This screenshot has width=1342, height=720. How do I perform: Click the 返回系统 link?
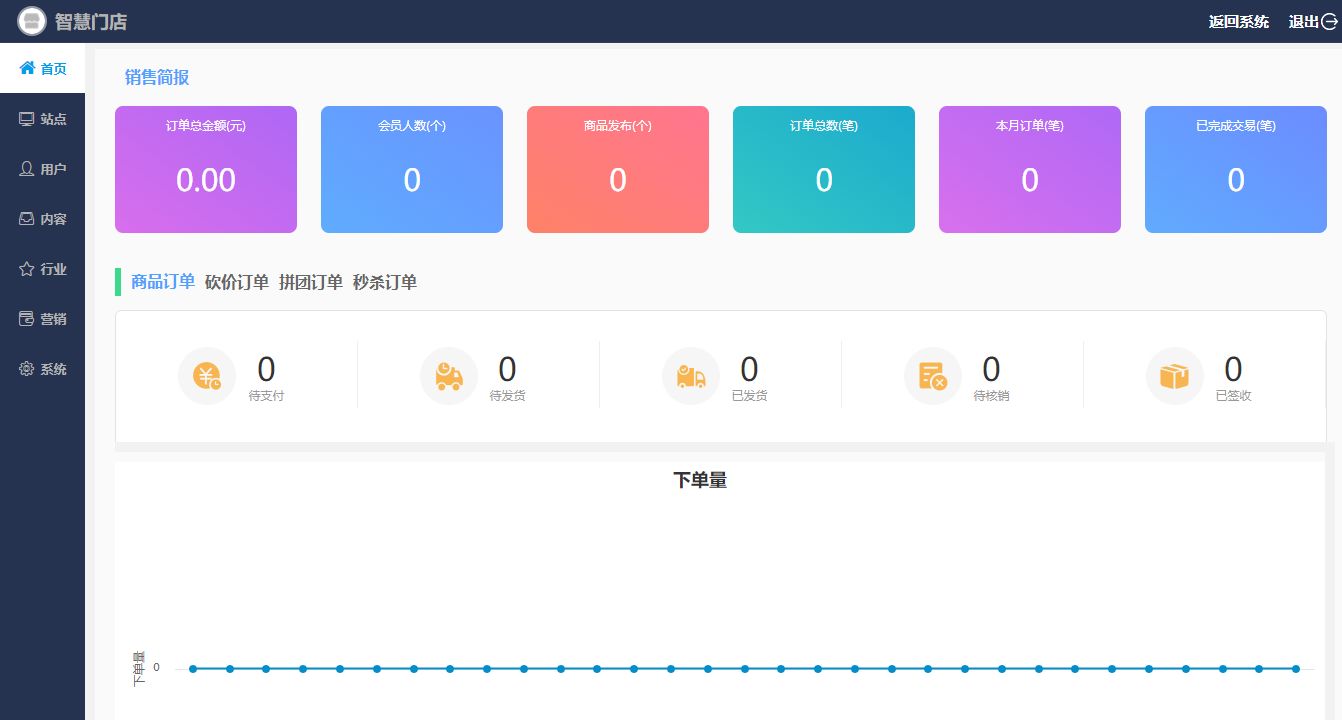pos(1239,22)
